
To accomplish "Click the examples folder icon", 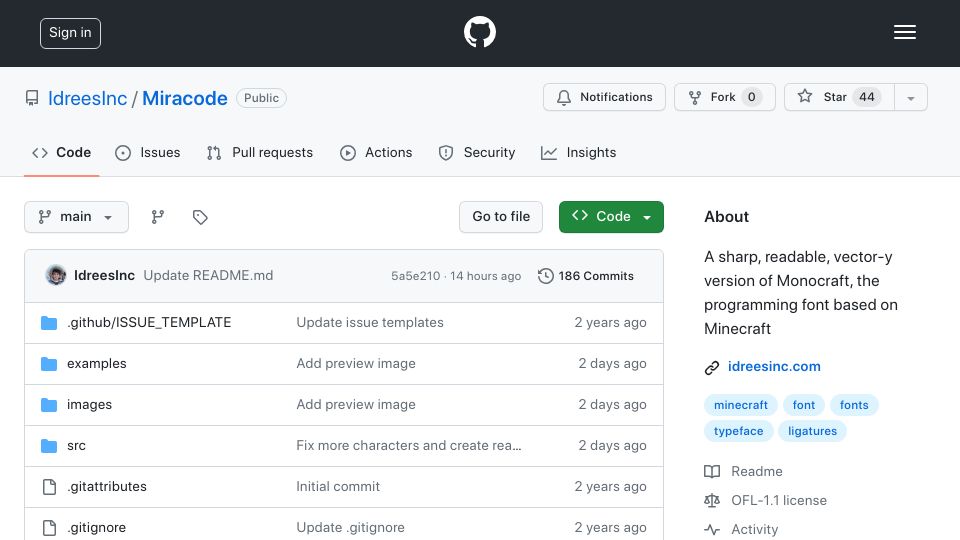I will (49, 364).
